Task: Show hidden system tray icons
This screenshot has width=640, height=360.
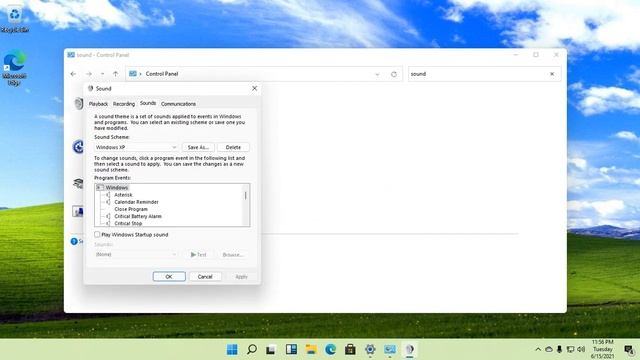Action: coord(538,349)
